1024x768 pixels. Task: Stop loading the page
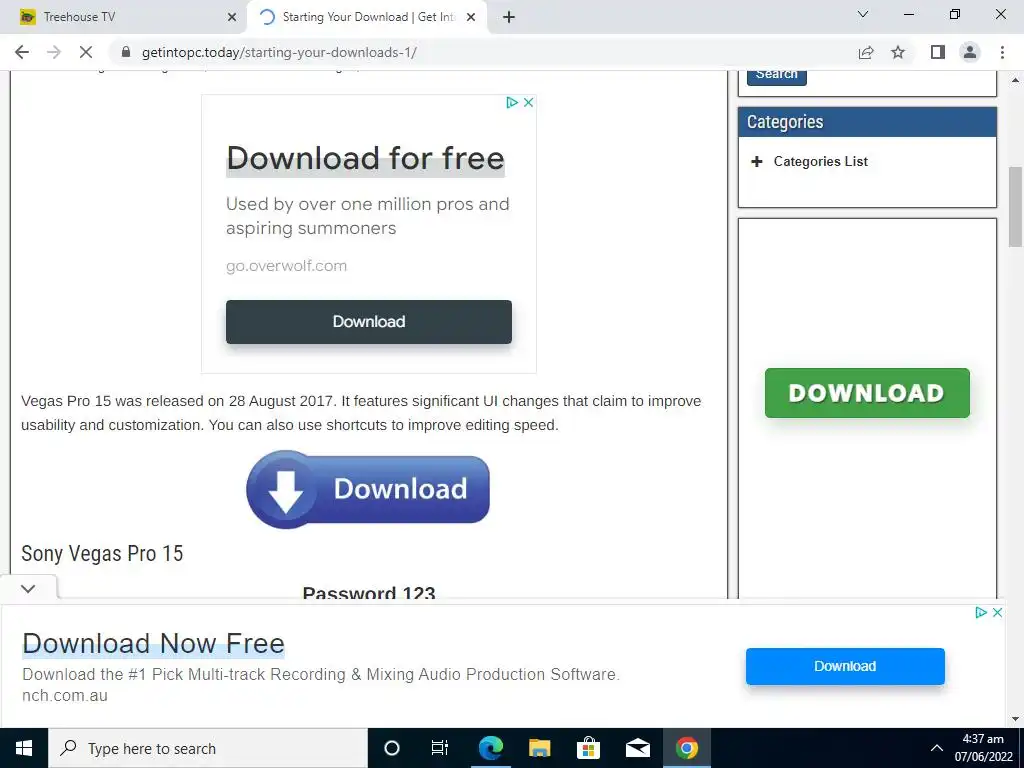[86, 52]
